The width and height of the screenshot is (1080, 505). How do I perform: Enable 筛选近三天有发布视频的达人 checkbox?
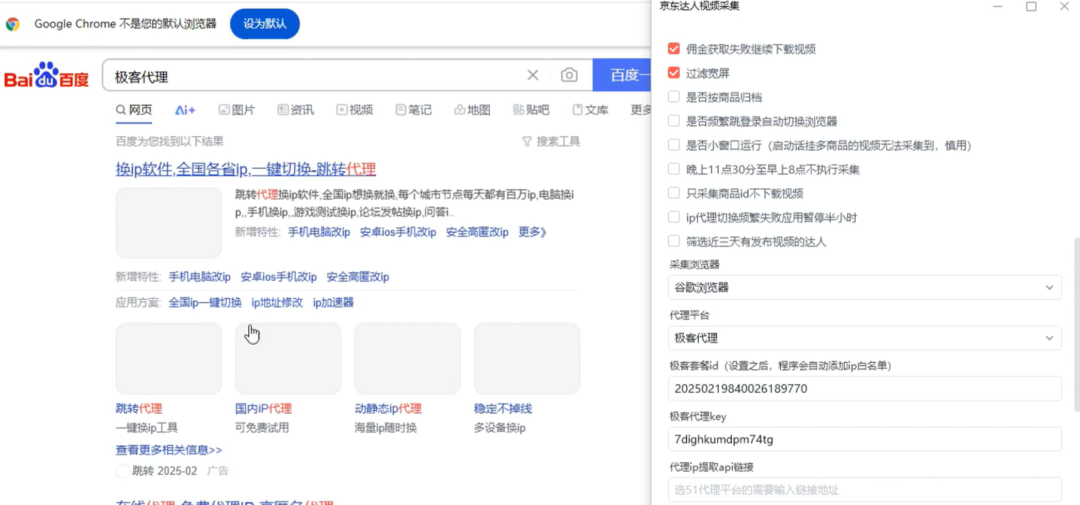pyautogui.click(x=674, y=241)
